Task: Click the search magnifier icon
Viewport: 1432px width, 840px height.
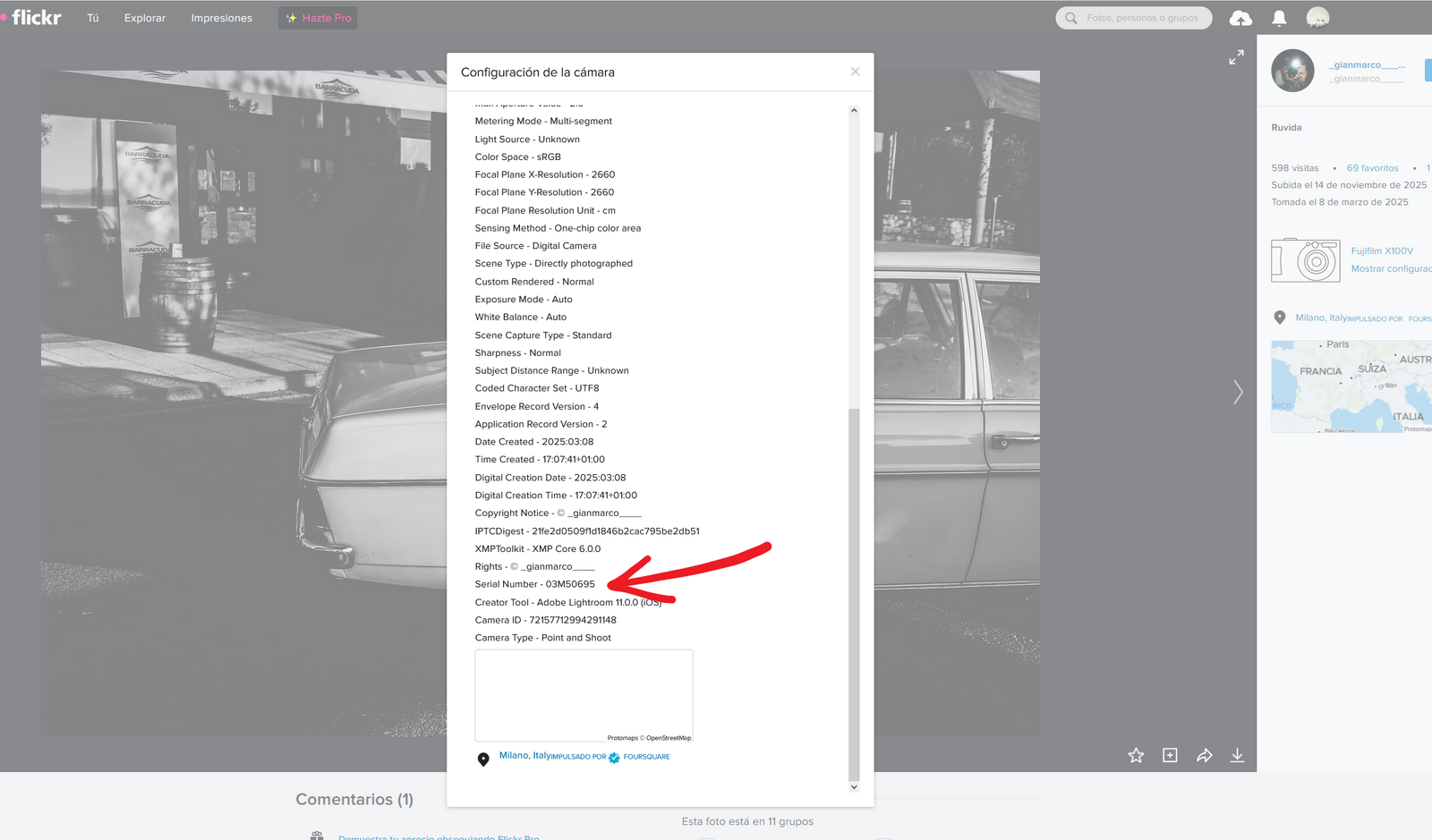Action: click(x=1070, y=18)
